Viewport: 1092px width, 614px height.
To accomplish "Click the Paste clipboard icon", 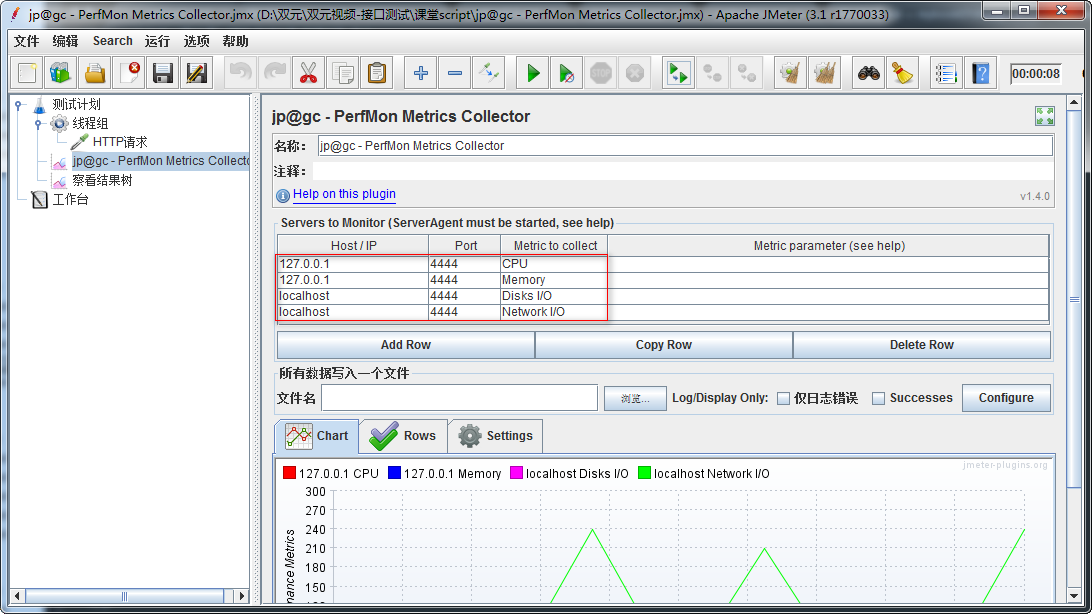I will (x=377, y=73).
